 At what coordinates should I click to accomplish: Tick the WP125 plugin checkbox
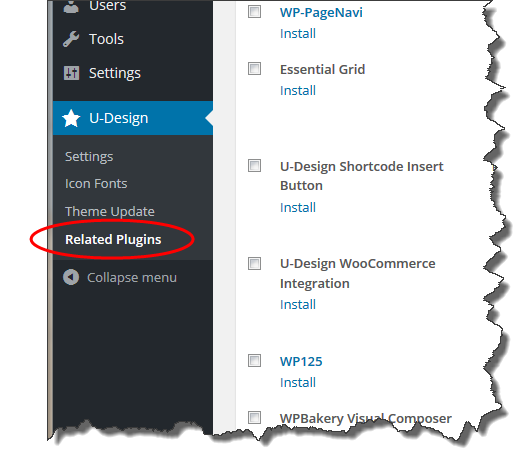pyautogui.click(x=254, y=361)
